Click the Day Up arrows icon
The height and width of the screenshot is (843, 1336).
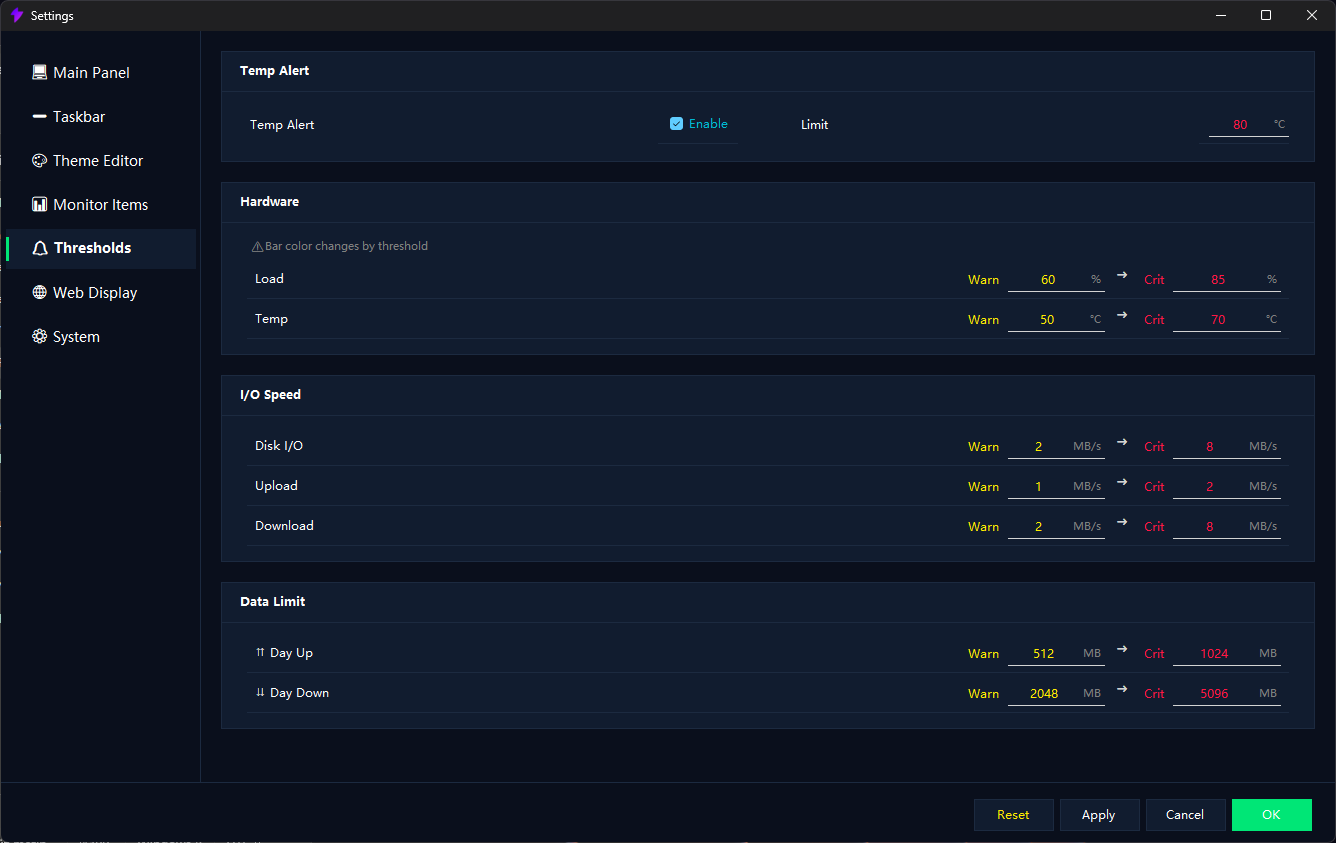(x=260, y=652)
